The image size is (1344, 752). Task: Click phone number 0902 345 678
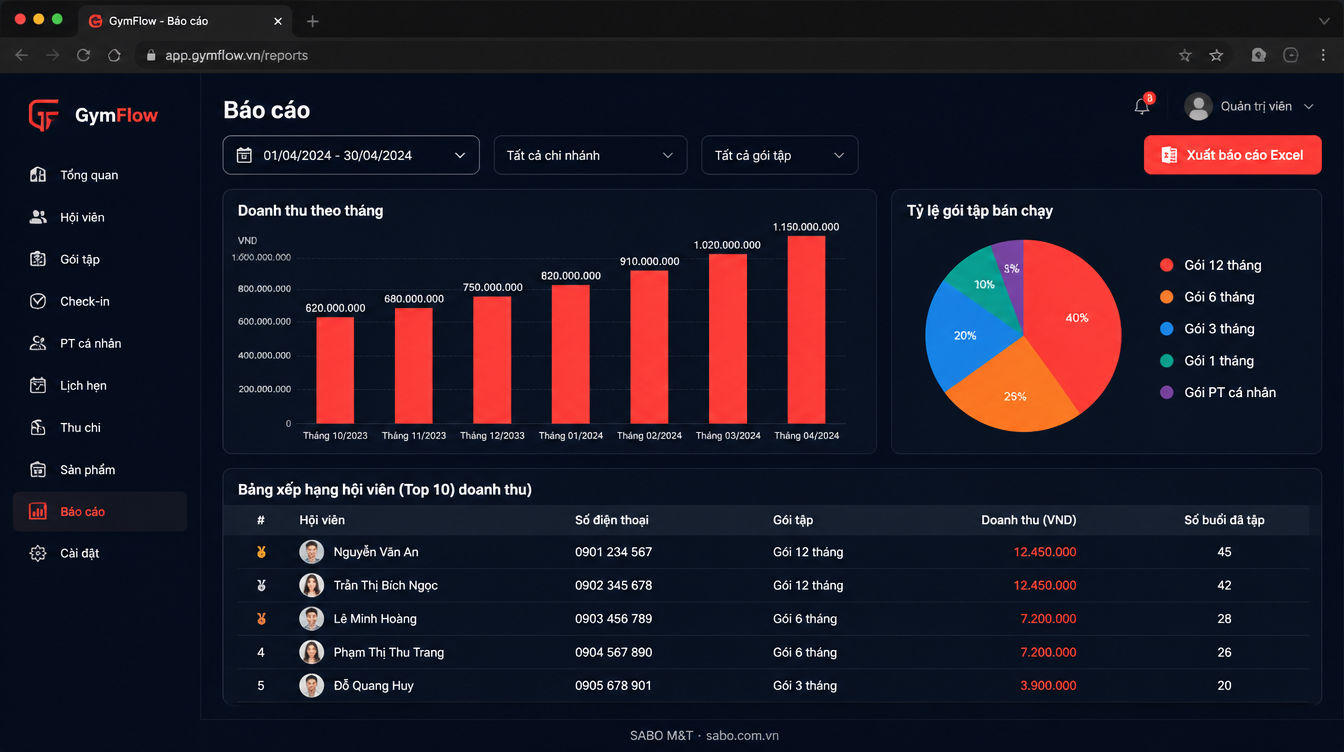point(613,585)
